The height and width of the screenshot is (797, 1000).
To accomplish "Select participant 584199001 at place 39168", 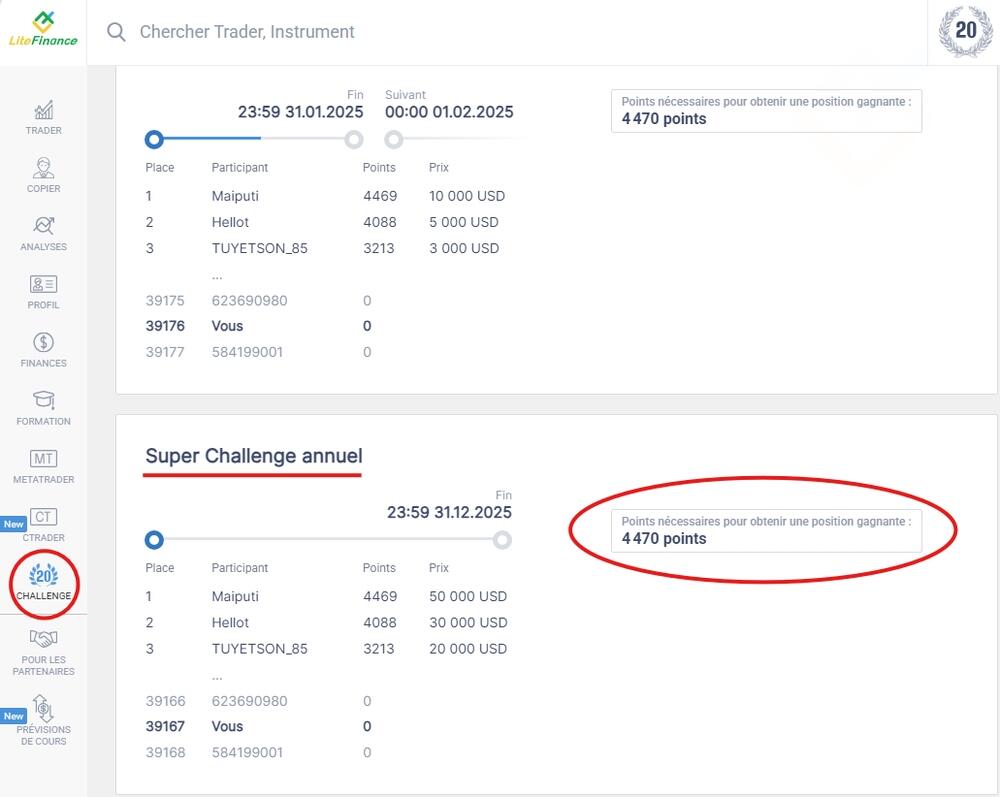I will [247, 752].
